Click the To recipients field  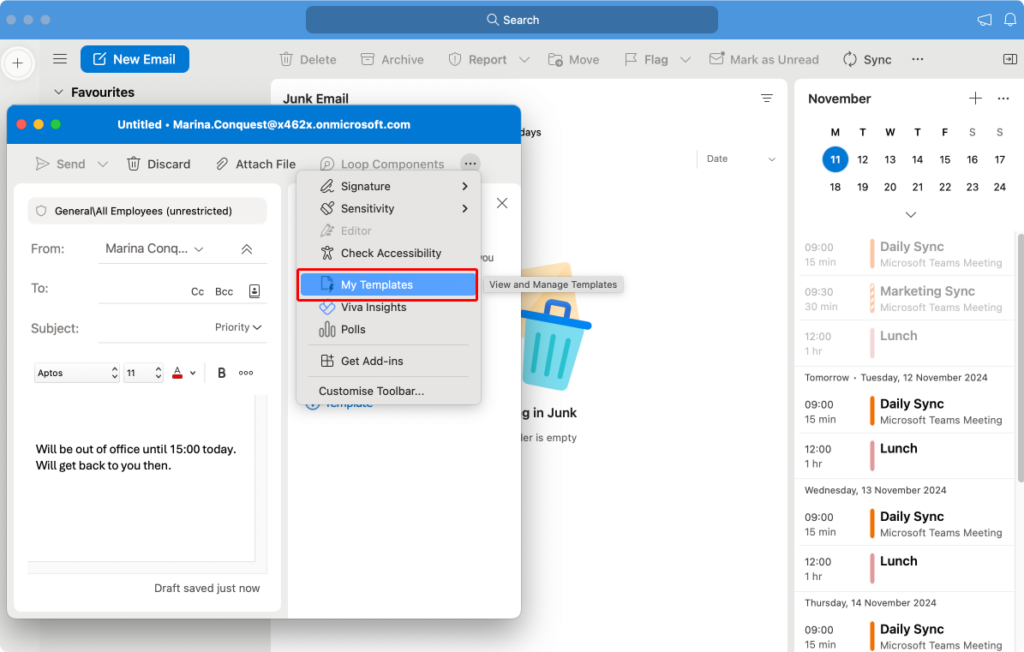(x=141, y=289)
